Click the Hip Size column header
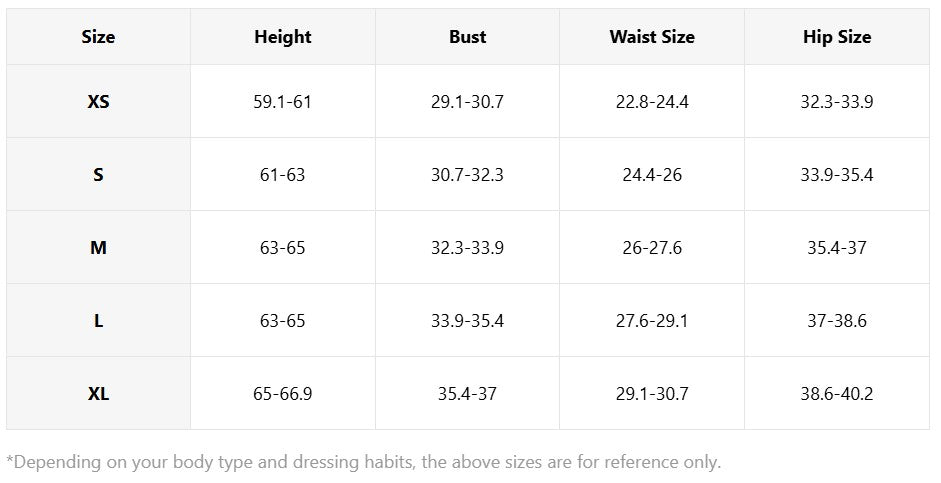941x483 pixels. click(837, 37)
